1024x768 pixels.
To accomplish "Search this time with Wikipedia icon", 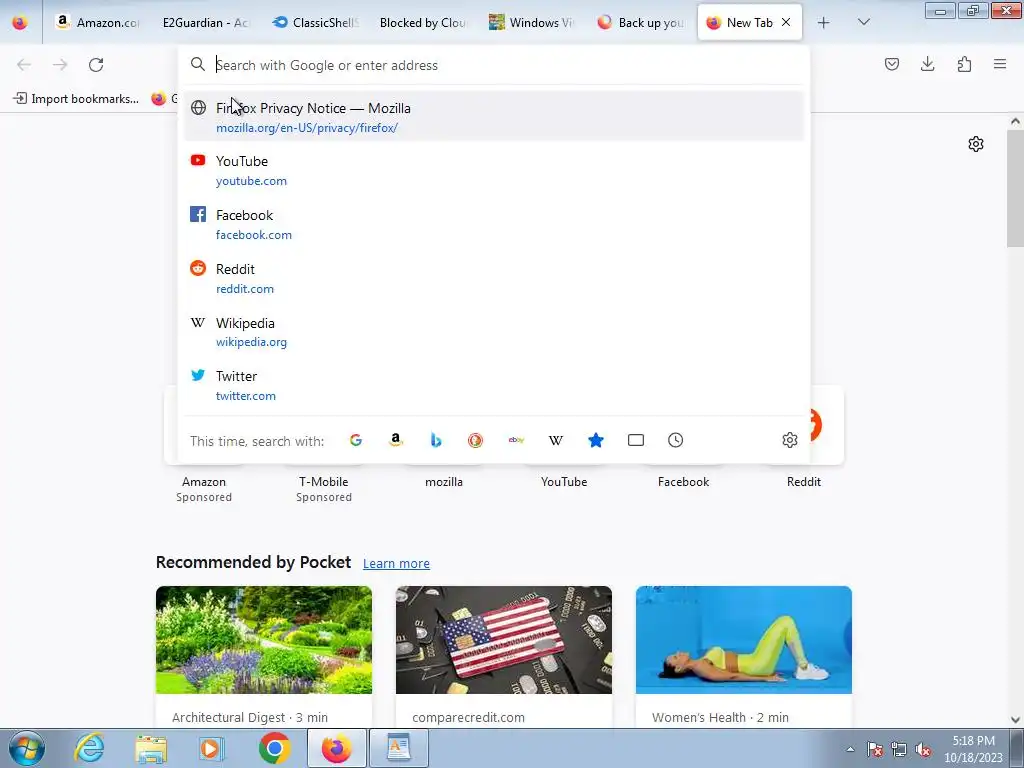I will (x=556, y=440).
